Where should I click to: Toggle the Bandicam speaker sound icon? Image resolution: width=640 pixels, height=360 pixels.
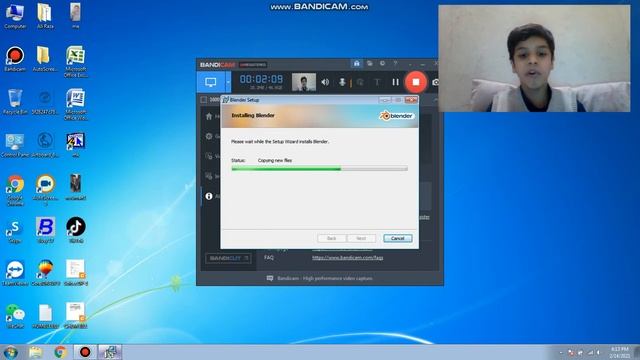[325, 82]
